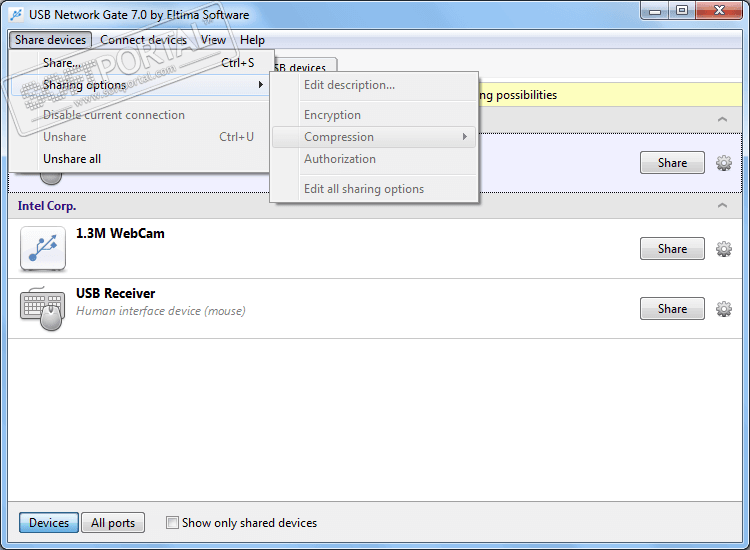This screenshot has height=550, width=750.
Task: Click Human interface device (mouse) description
Action: (161, 311)
